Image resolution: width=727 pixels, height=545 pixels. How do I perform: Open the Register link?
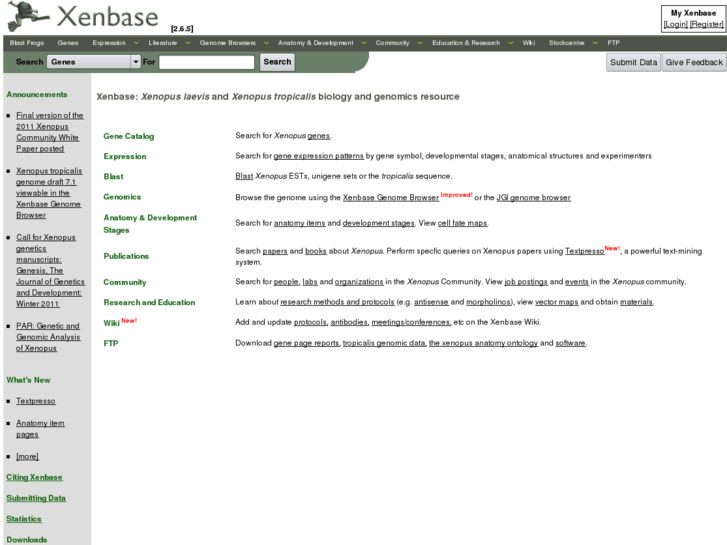click(706, 24)
